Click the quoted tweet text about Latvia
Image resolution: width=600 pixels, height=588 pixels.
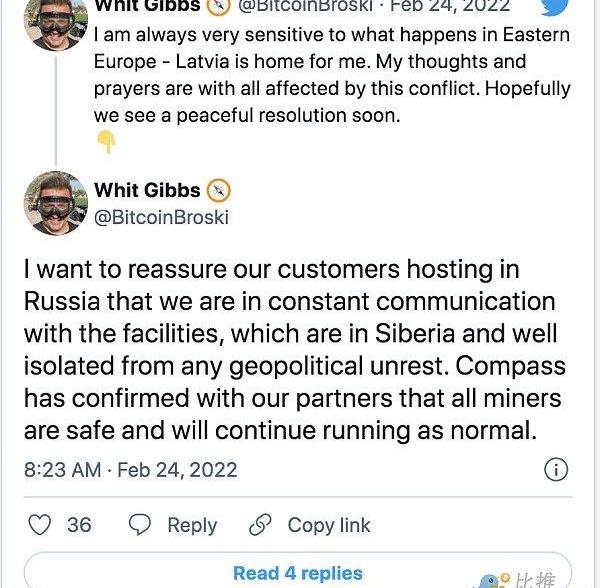pyautogui.click(x=331, y=75)
